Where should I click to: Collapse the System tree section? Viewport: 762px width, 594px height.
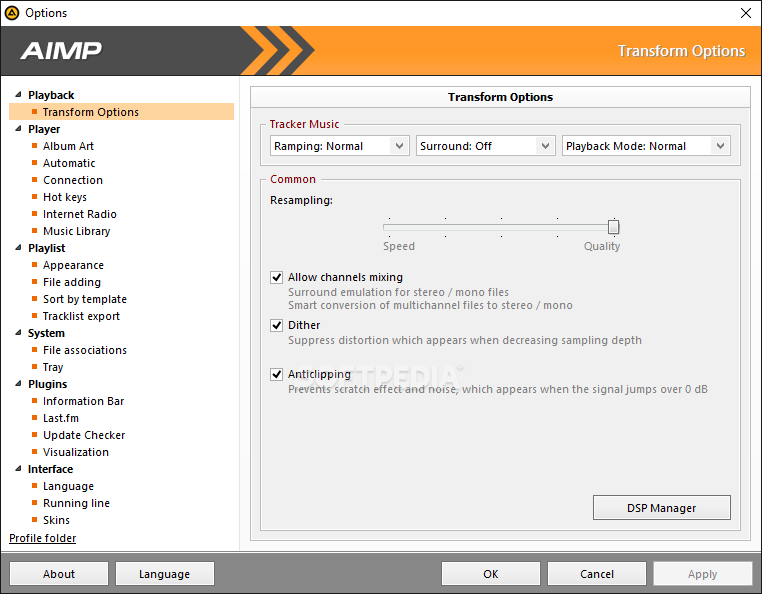18,332
